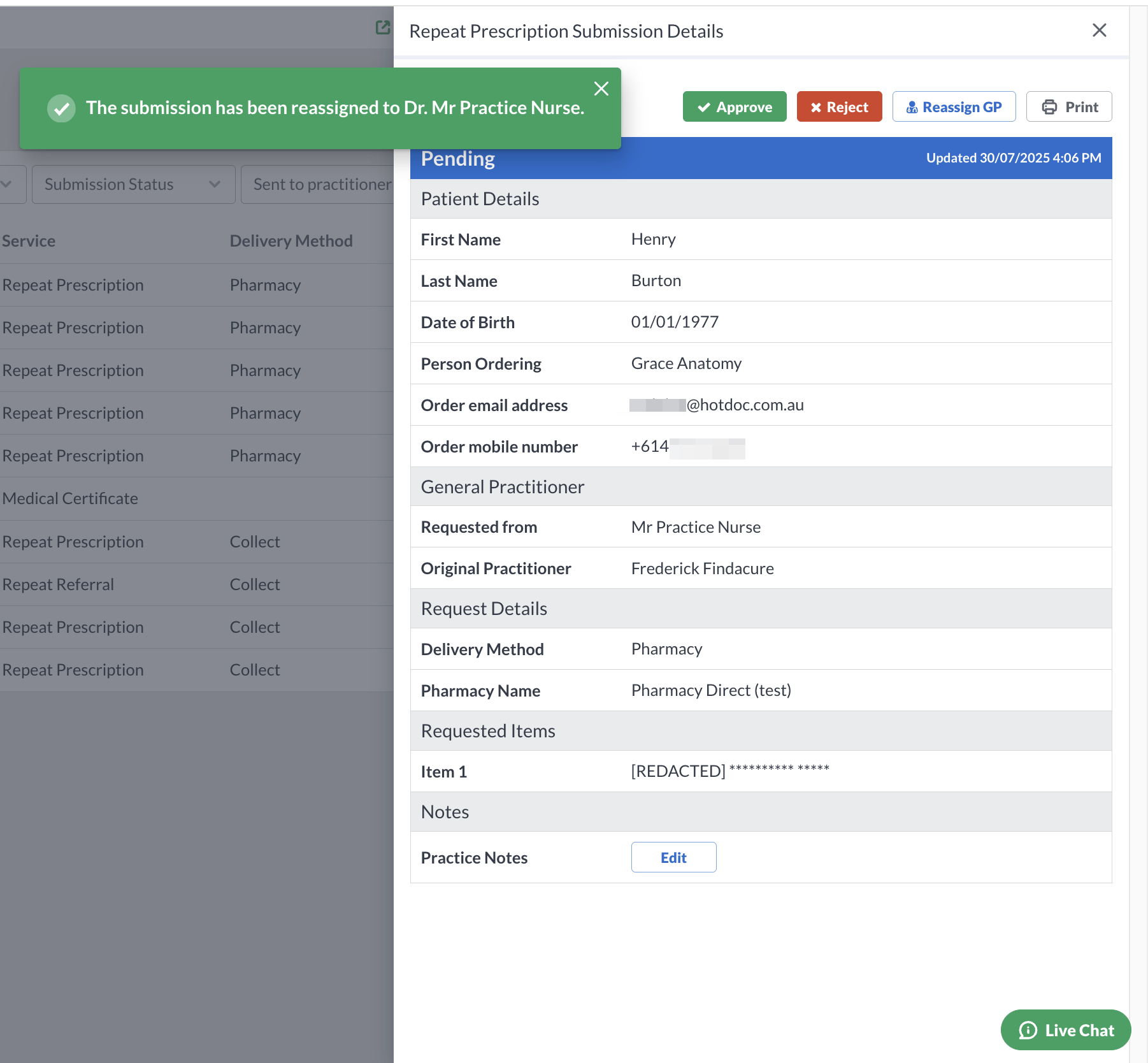This screenshot has height=1063, width=1148.
Task: Click the General Practitioner section header
Action: 761,487
